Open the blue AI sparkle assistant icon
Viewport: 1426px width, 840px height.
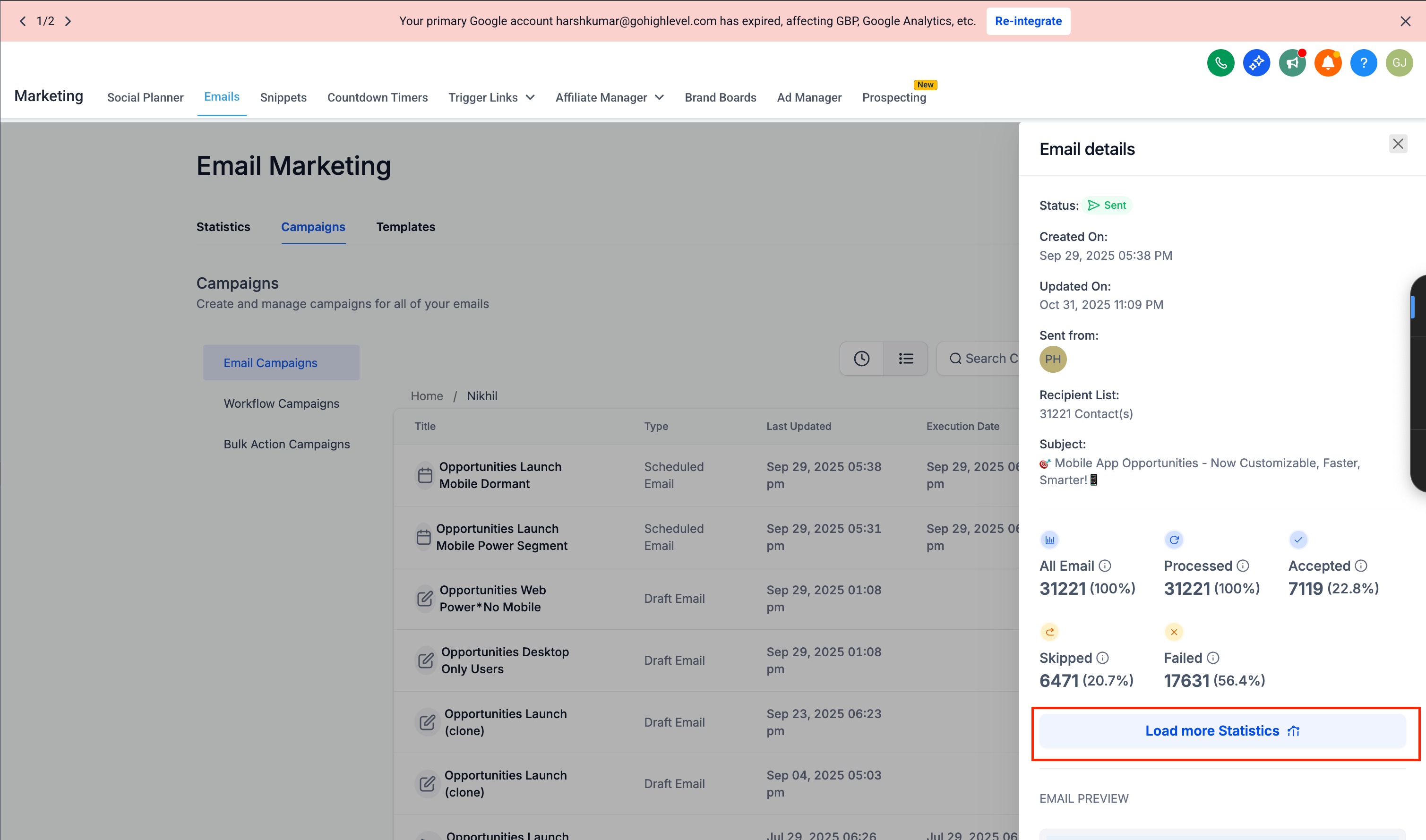pyautogui.click(x=1256, y=63)
